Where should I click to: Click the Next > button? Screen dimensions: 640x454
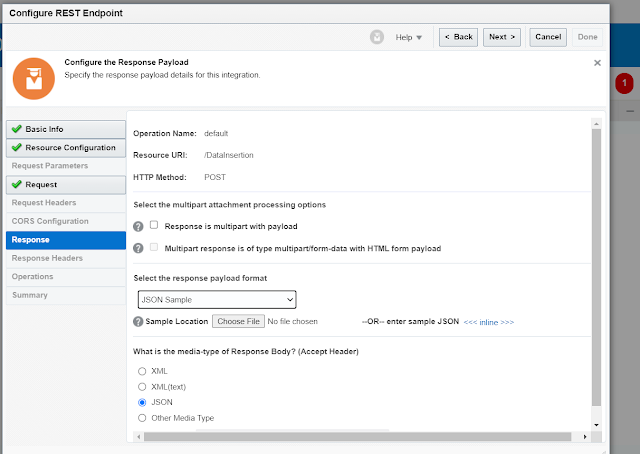pos(502,37)
